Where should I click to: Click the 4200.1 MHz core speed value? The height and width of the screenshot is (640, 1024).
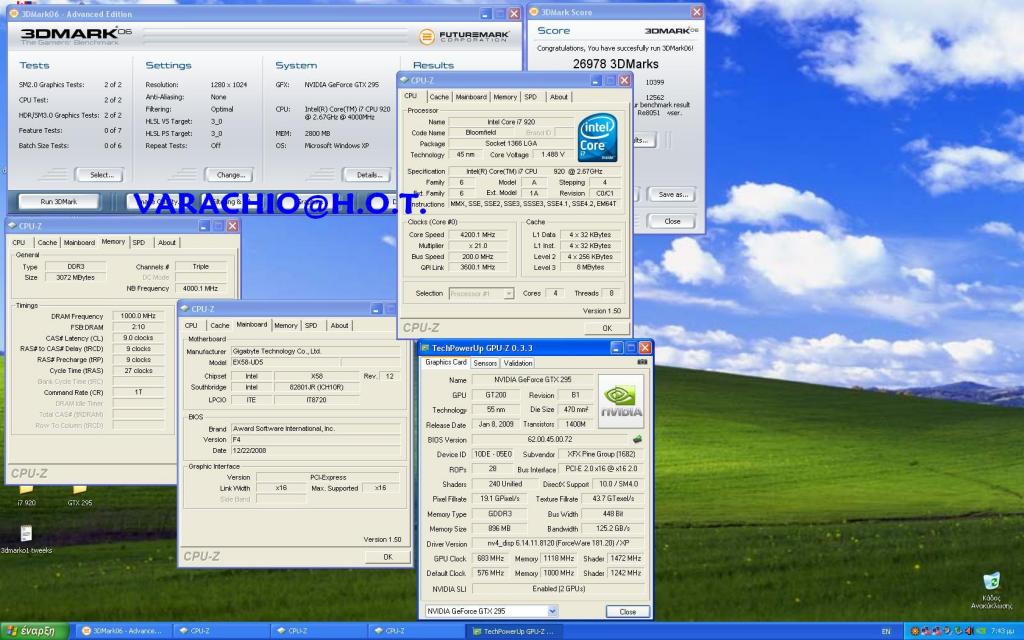pos(477,234)
